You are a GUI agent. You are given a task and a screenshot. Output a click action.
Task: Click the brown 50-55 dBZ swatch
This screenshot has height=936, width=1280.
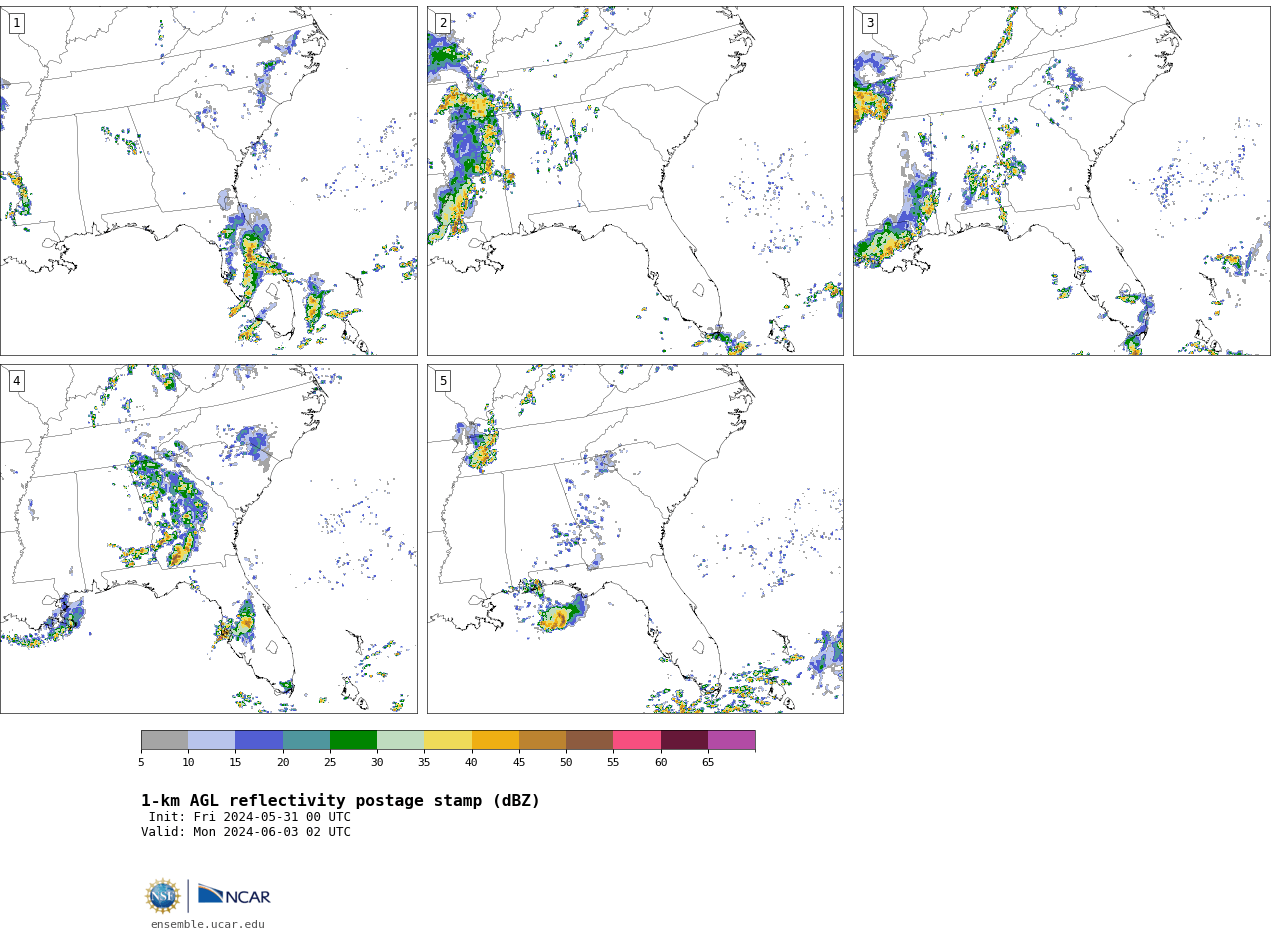589,740
